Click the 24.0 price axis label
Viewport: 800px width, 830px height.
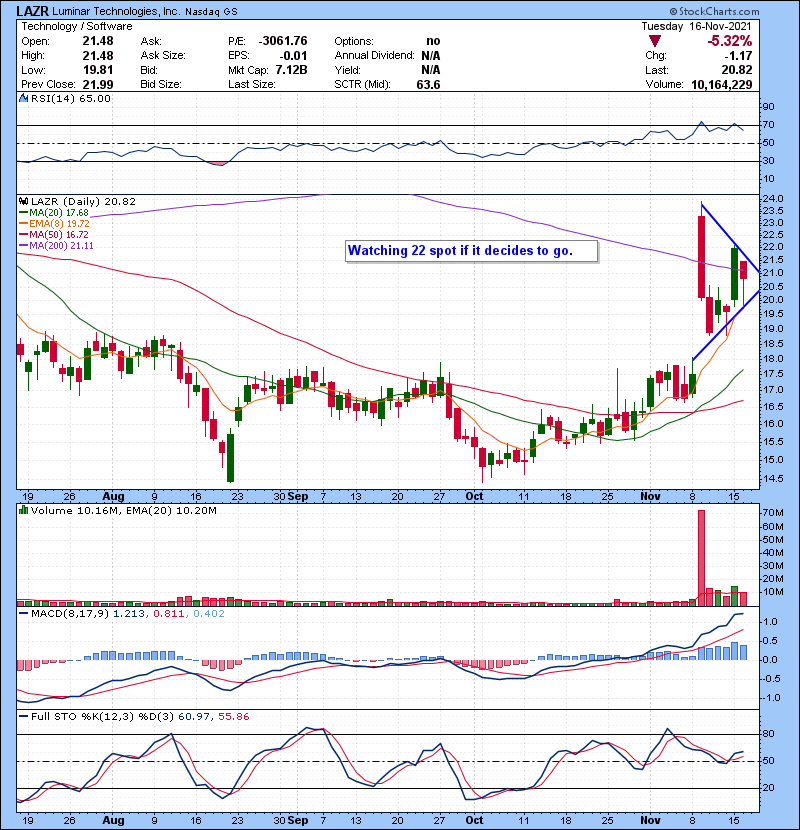(772, 199)
